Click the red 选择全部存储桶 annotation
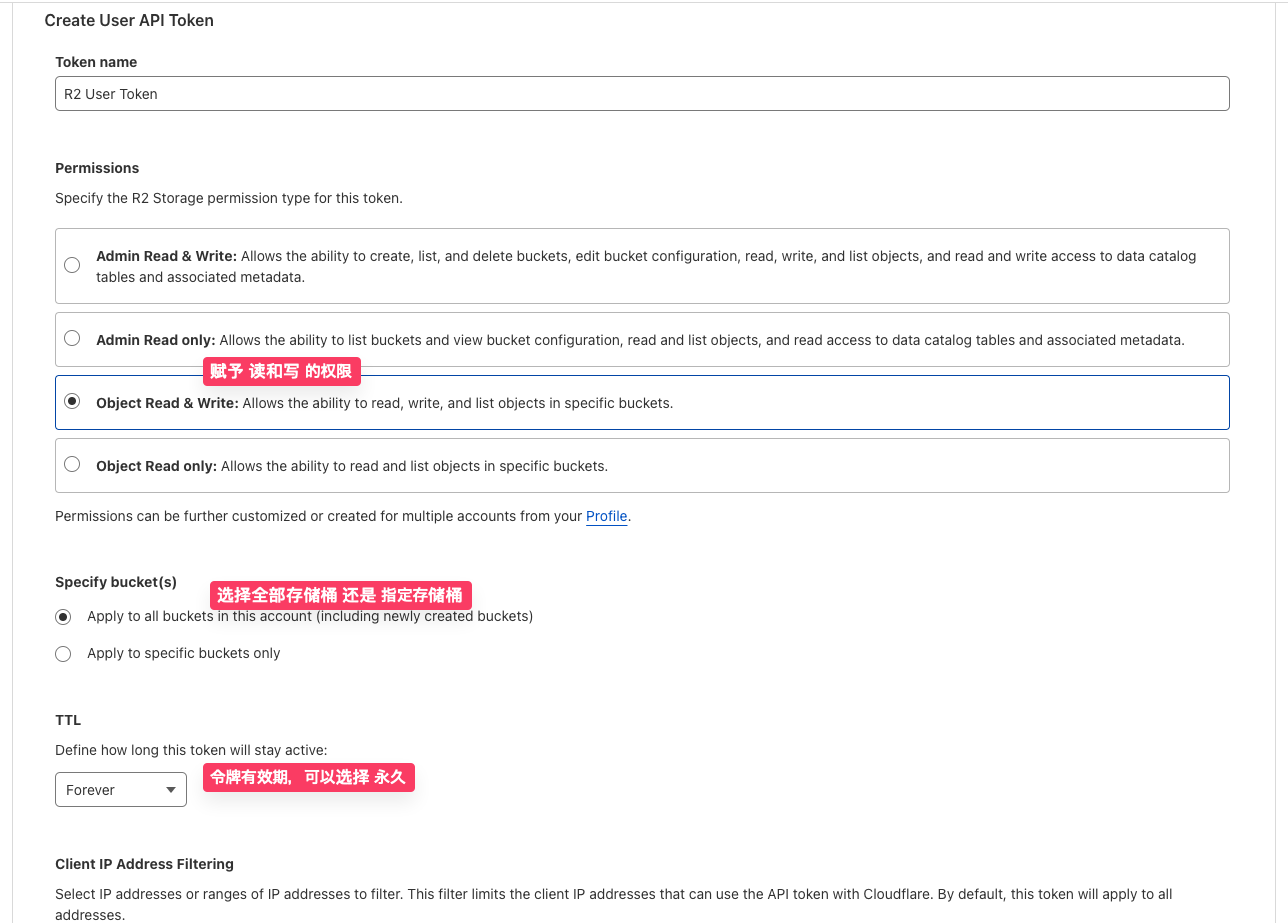 coord(340,595)
